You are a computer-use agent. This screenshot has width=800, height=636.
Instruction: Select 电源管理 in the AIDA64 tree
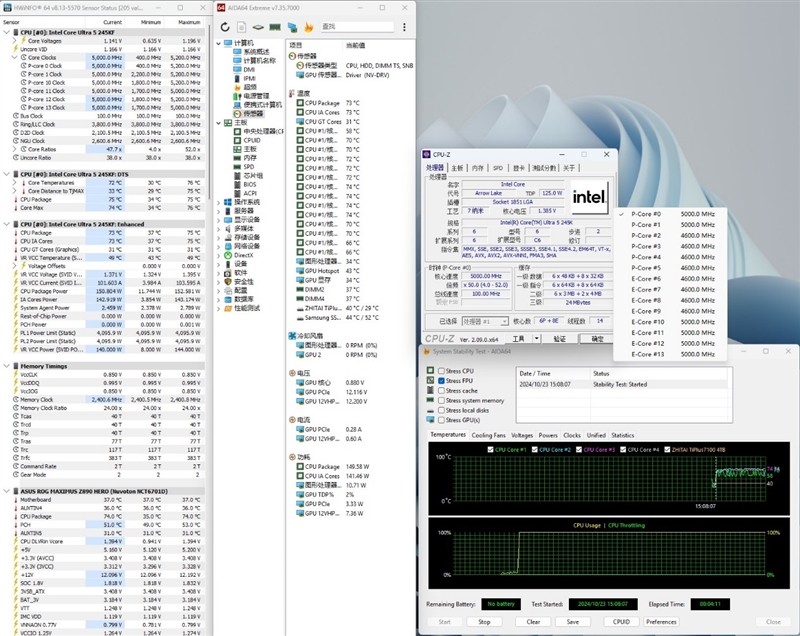pos(256,95)
